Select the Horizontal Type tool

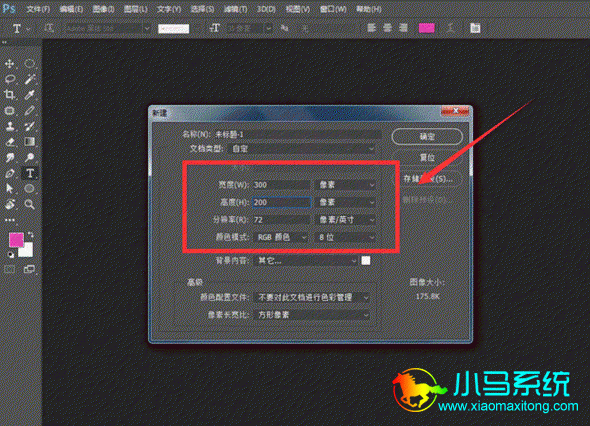[x=30, y=173]
